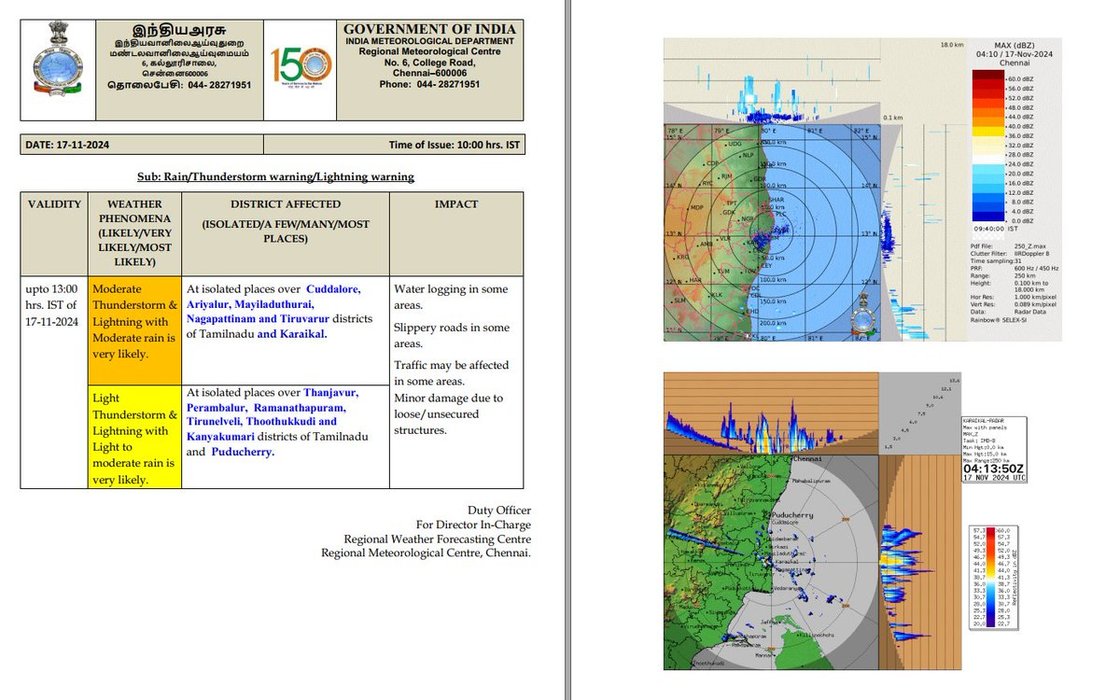Click the 'Sub: Rain/Thunderstorm warning/Lightning warning' line

click(276, 176)
